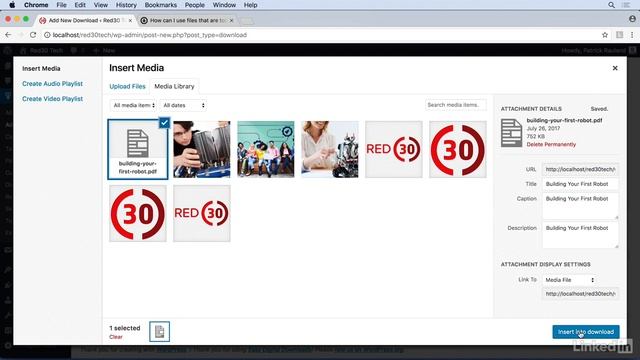Click the link URL field under Link To
Screen dimensions: 640x360
[x=580, y=293]
